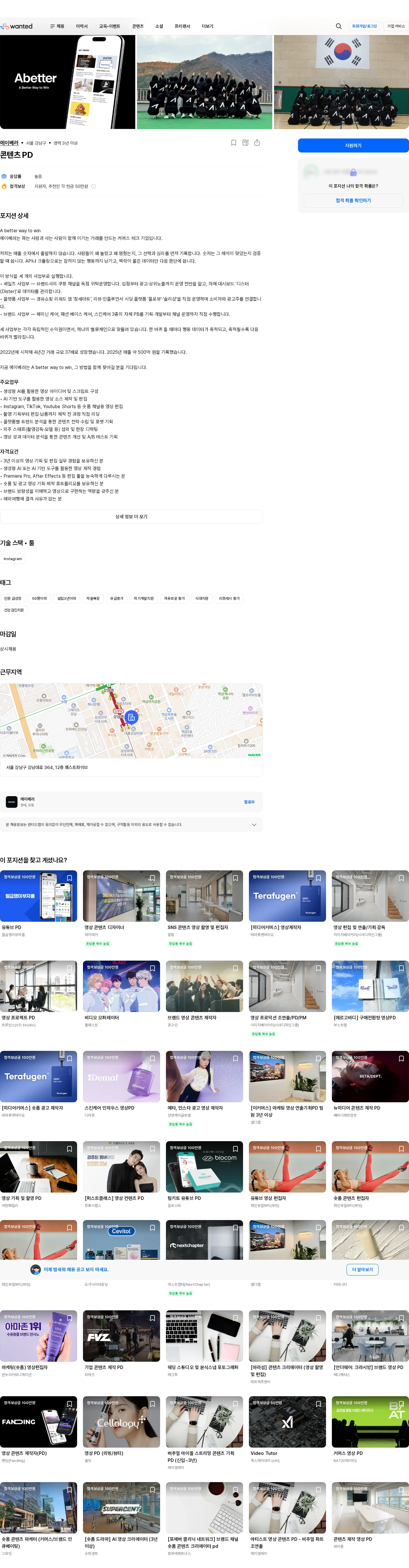
Task: Open the search magnifier icon
Action: tap(338, 26)
